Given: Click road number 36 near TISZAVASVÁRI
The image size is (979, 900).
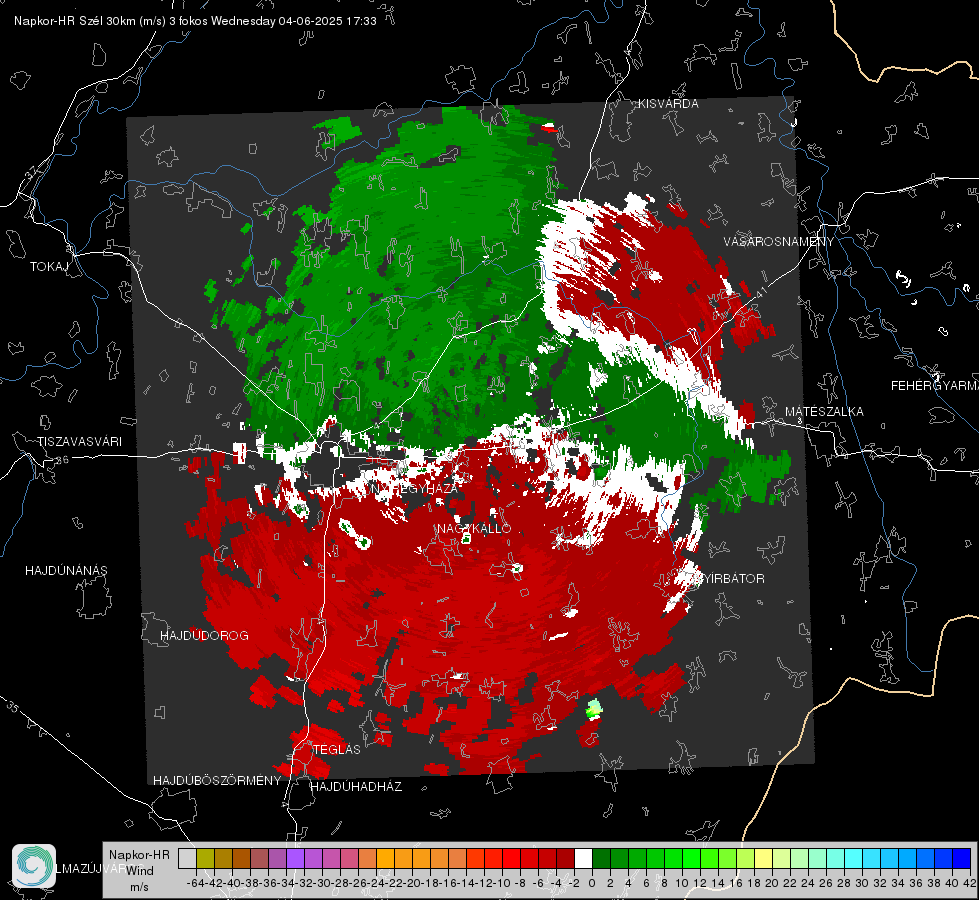Looking at the screenshot, I should [x=62, y=460].
